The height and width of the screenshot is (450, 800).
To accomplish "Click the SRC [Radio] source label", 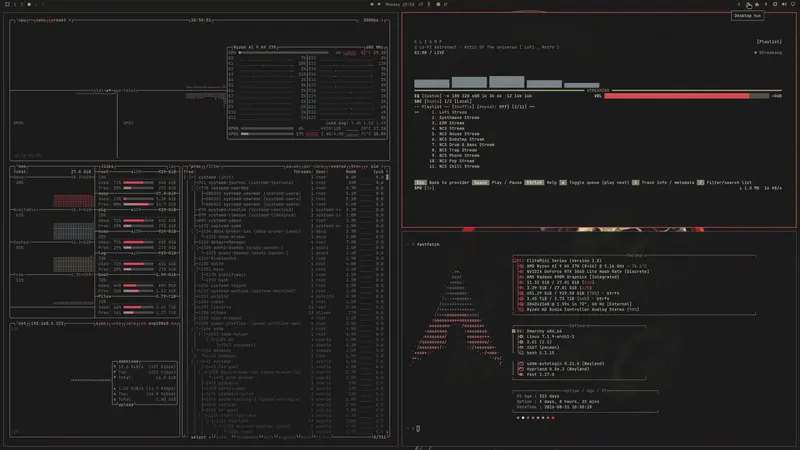I will pyautogui.click(x=433, y=102).
